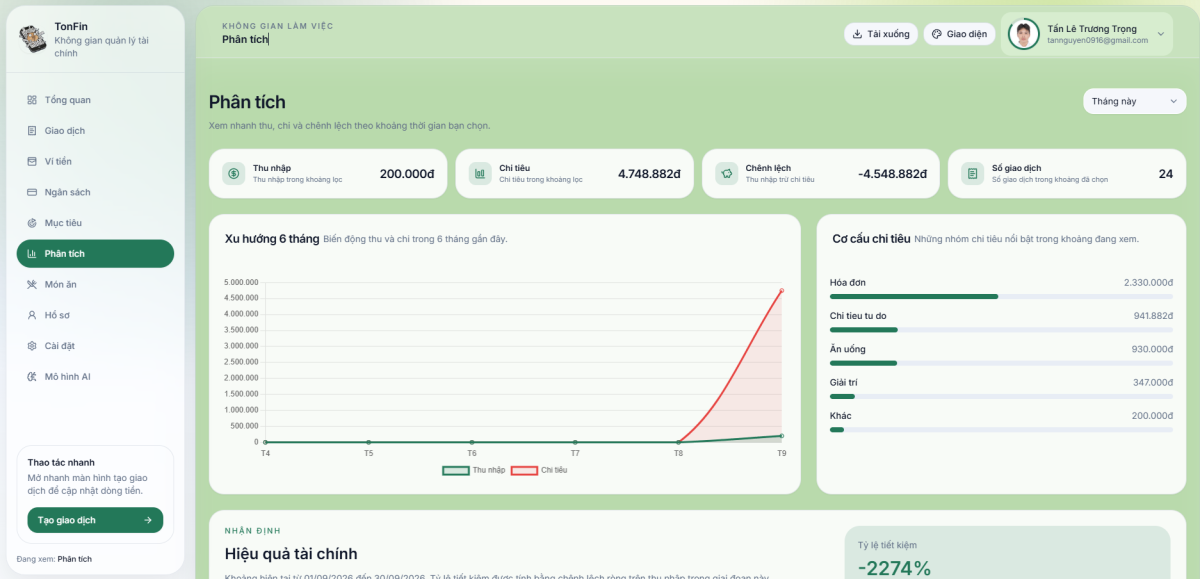Click the Hóa đơn spending progress bar
The width and height of the screenshot is (1200, 579).
click(x=1001, y=297)
